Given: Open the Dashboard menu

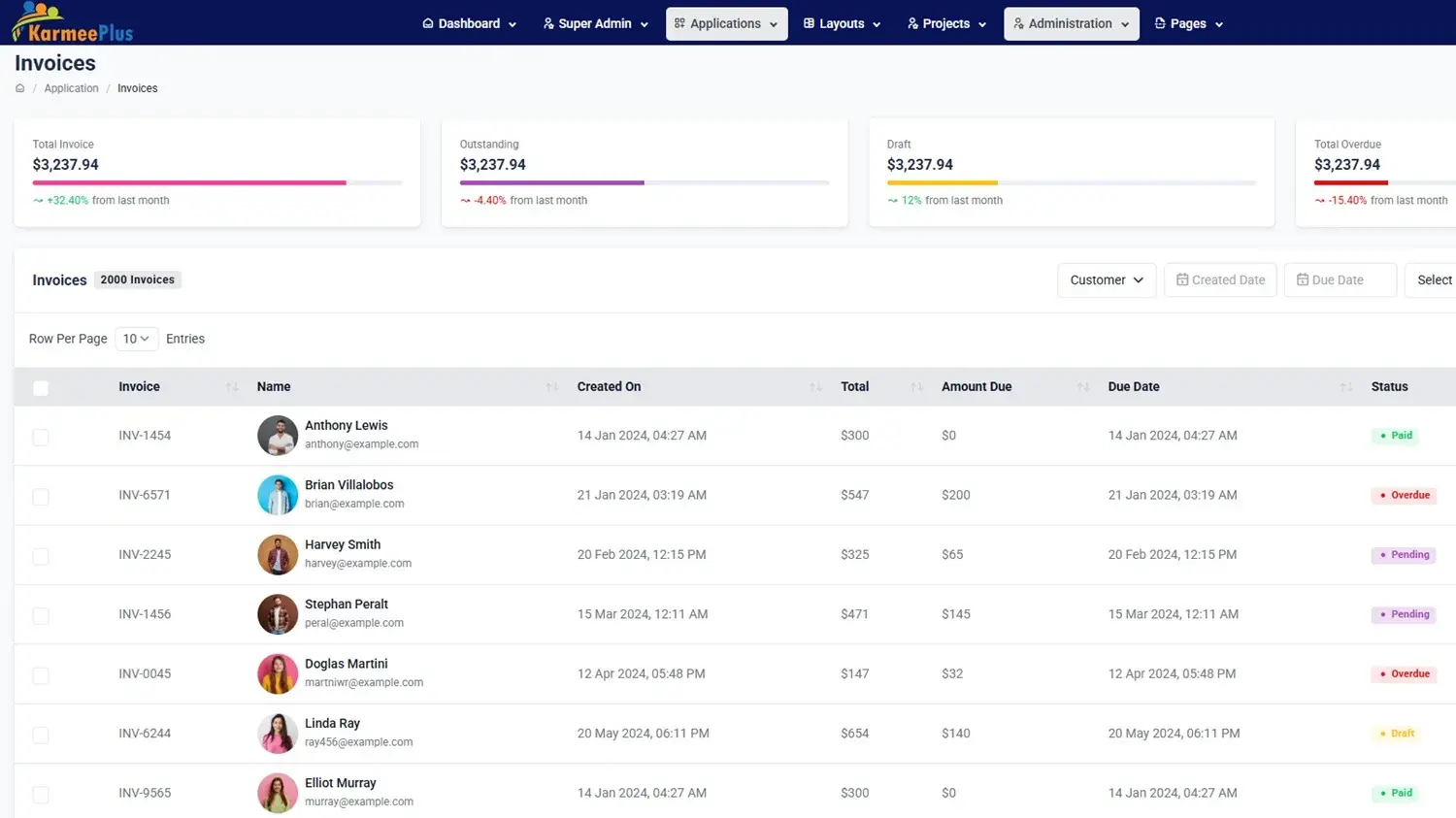Looking at the screenshot, I should click(x=469, y=23).
